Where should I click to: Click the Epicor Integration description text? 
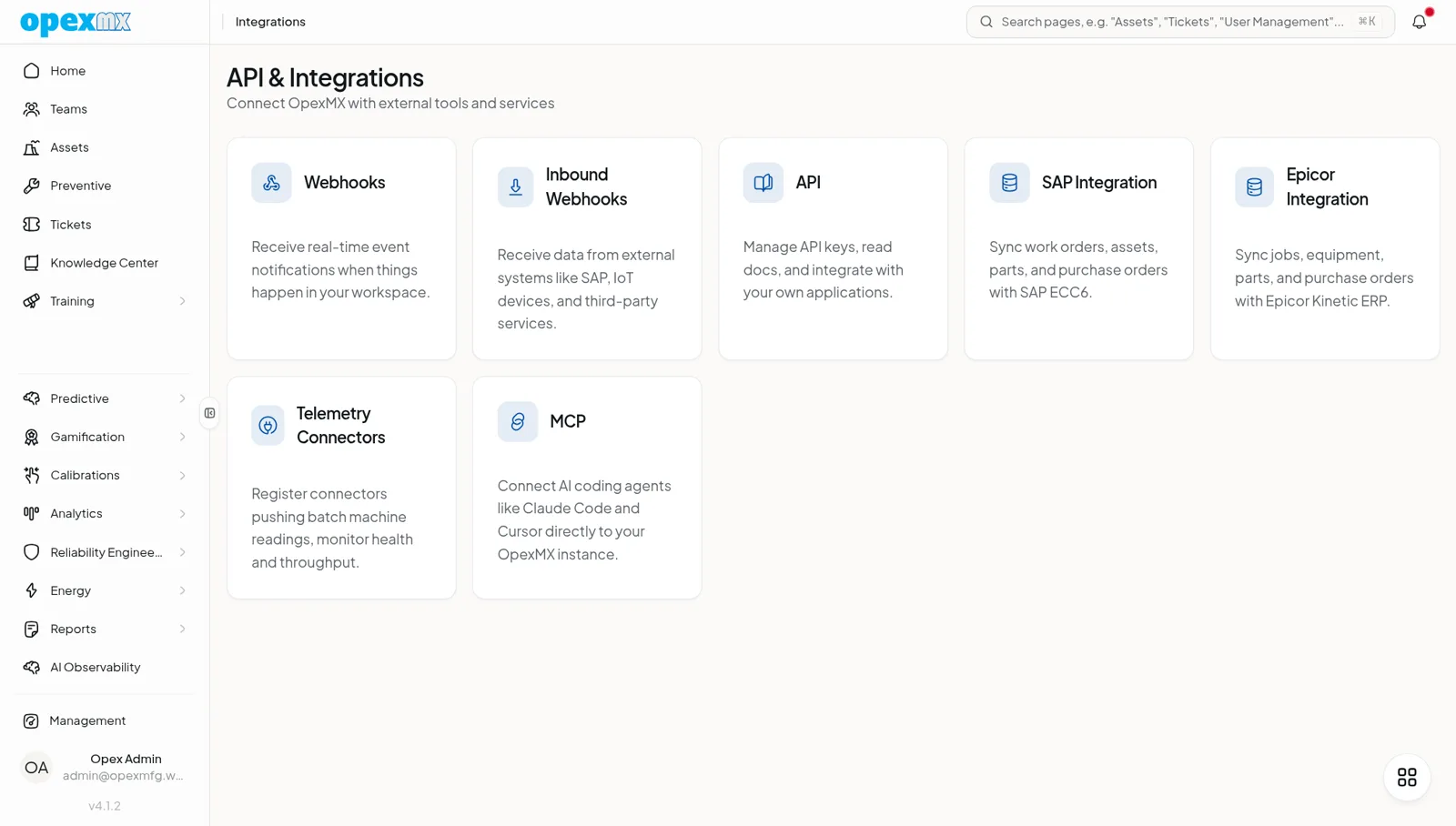coord(1324,277)
